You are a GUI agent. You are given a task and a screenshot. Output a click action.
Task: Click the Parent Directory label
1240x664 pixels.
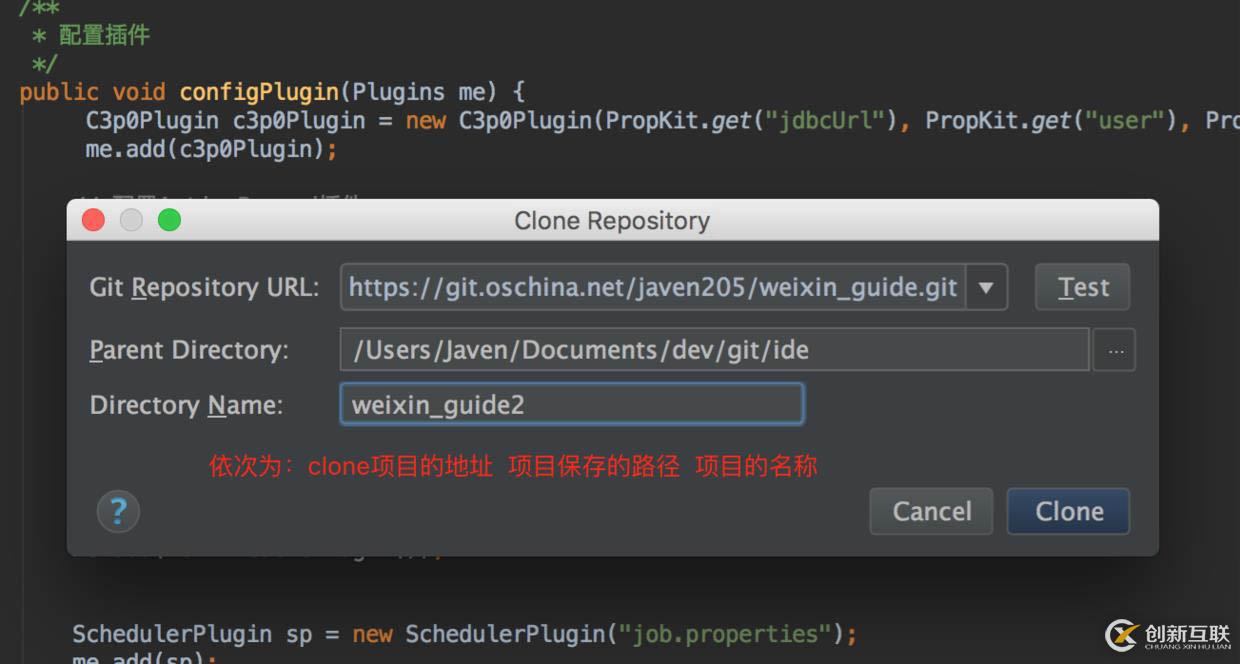[189, 351]
